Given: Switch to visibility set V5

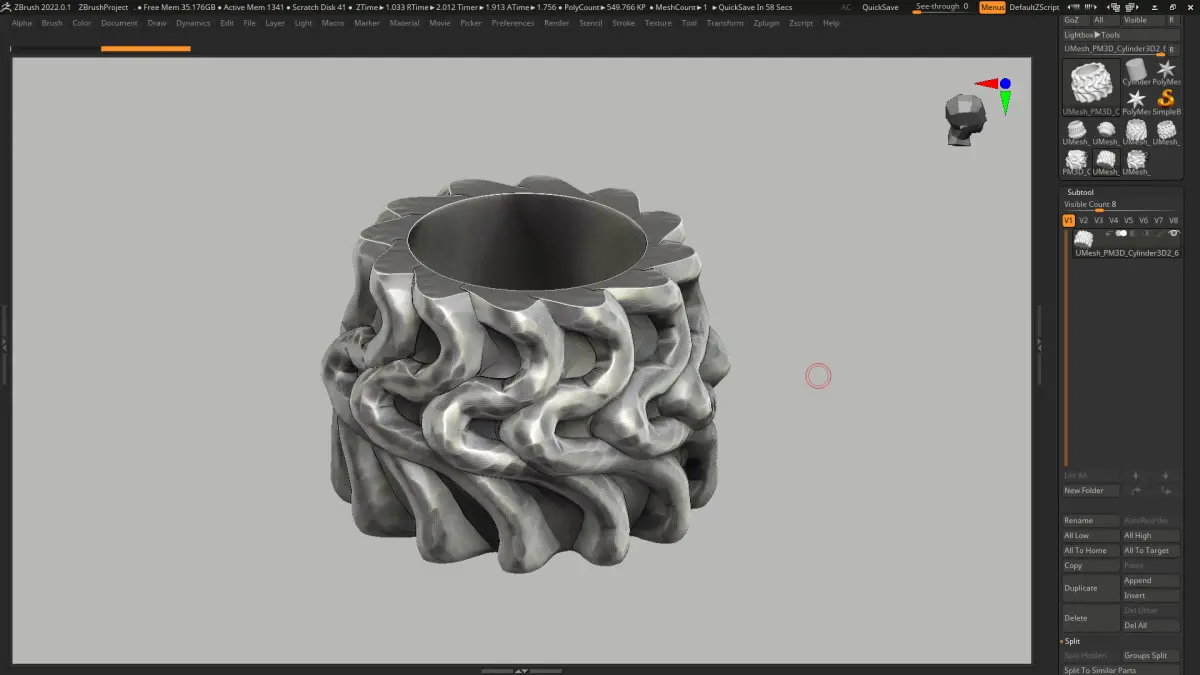Looking at the screenshot, I should (x=1128, y=220).
